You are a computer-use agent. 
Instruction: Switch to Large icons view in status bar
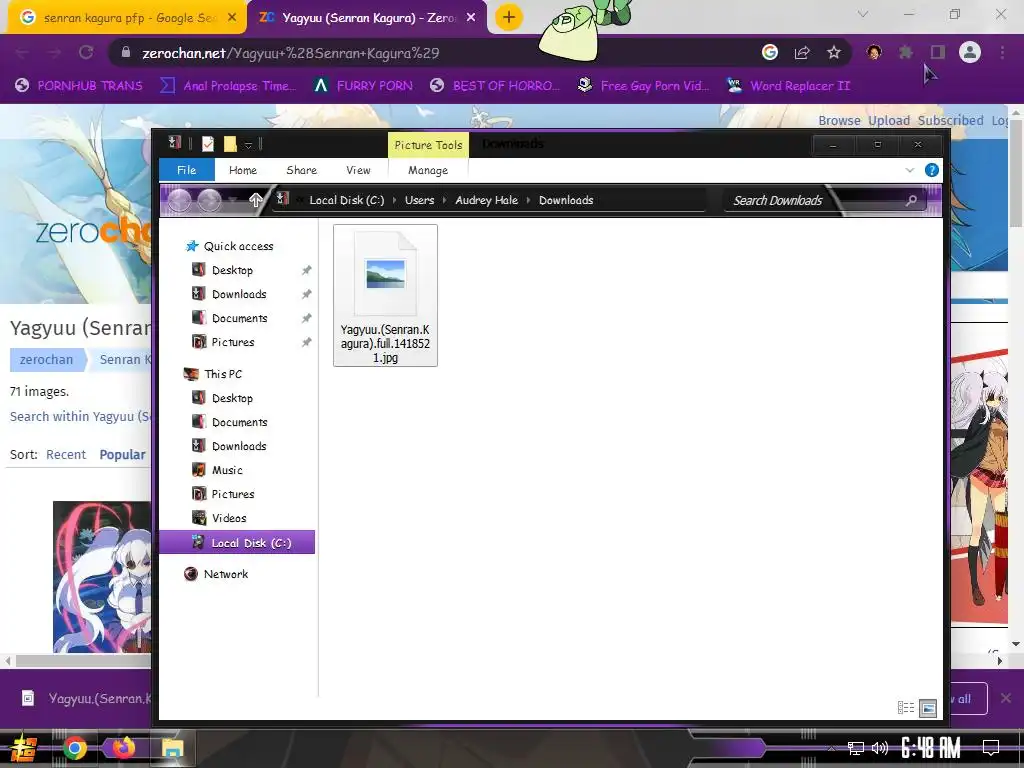click(x=928, y=708)
